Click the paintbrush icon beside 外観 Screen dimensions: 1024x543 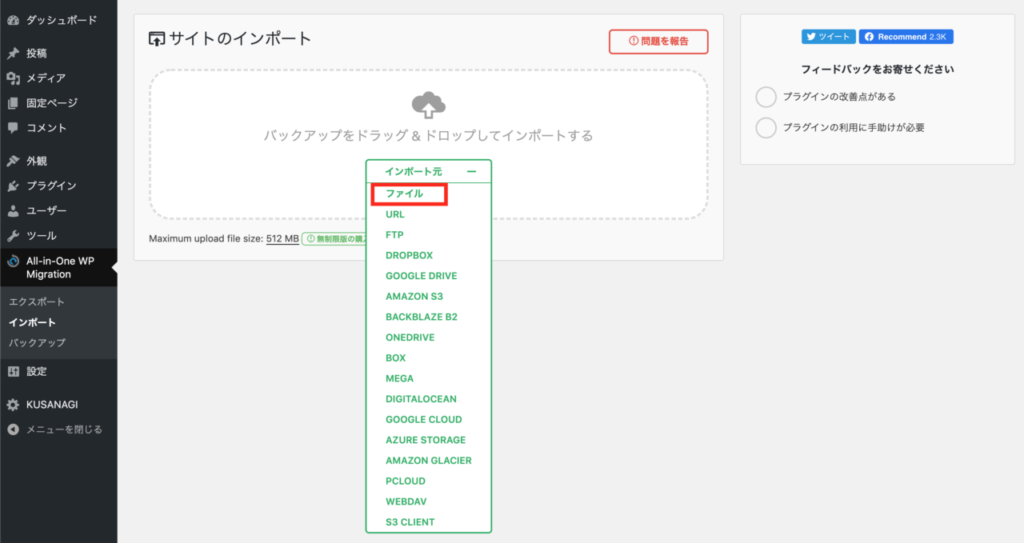13,161
